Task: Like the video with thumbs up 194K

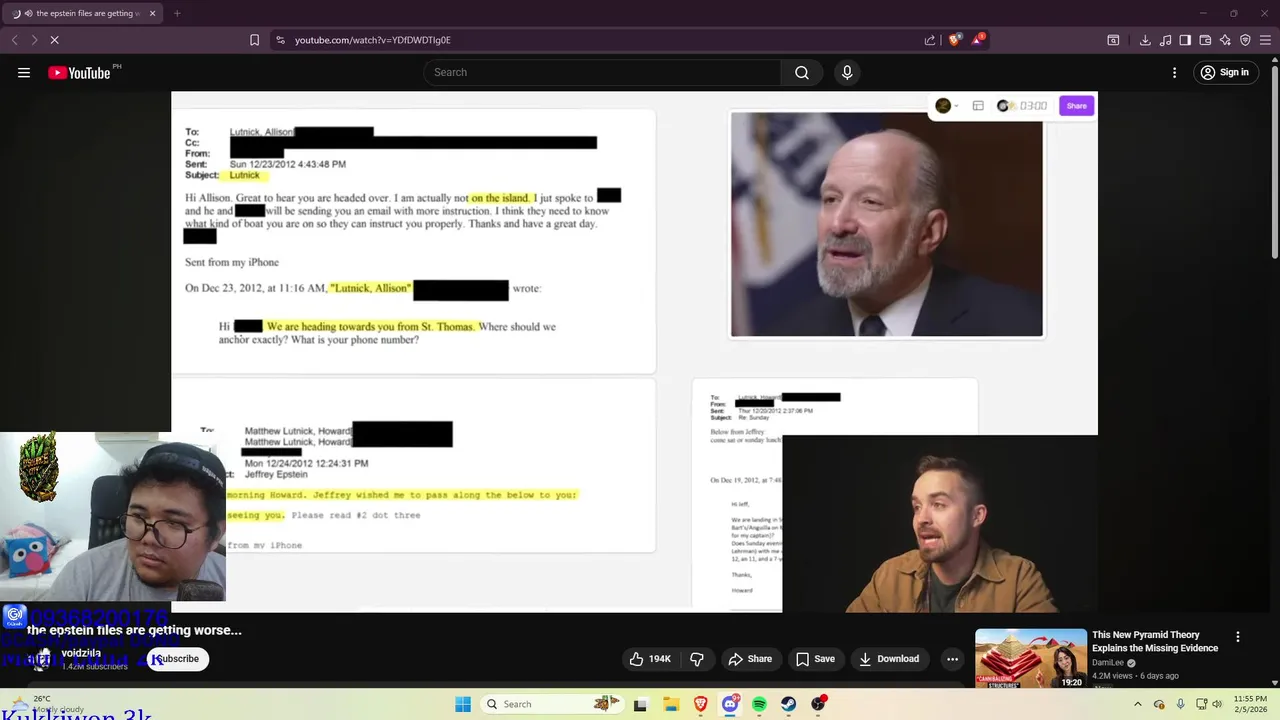Action: 650,659
